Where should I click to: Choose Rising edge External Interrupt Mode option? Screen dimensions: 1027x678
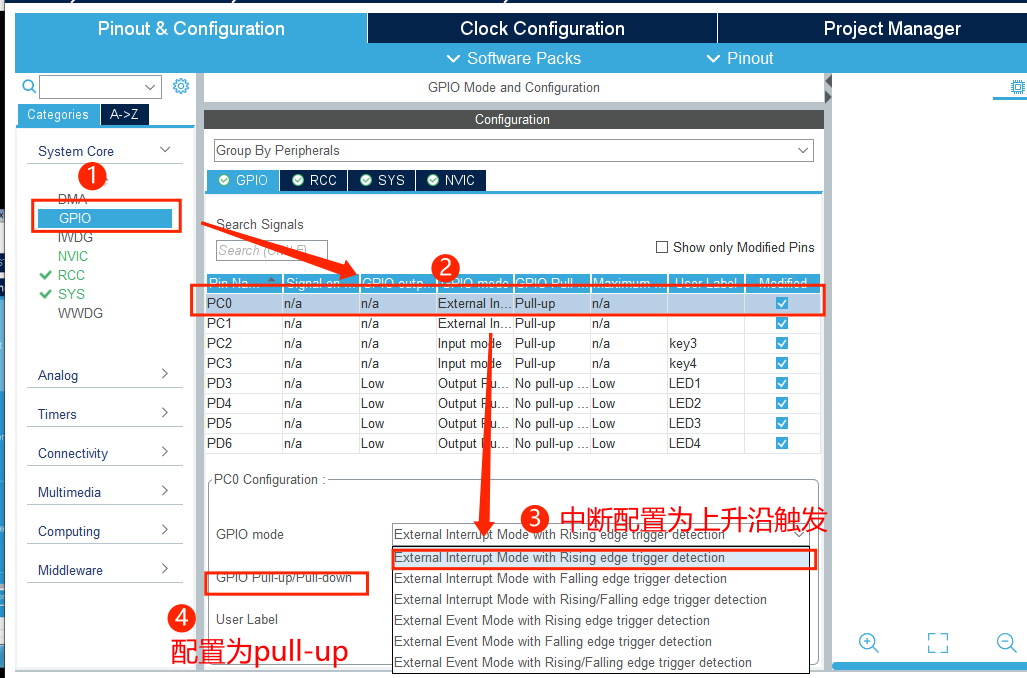[601, 557]
